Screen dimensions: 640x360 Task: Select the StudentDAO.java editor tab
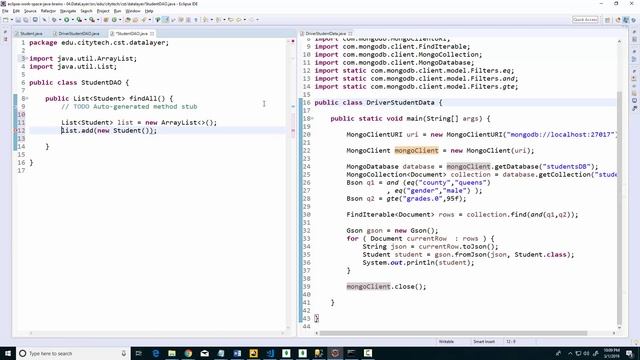(x=131, y=33)
